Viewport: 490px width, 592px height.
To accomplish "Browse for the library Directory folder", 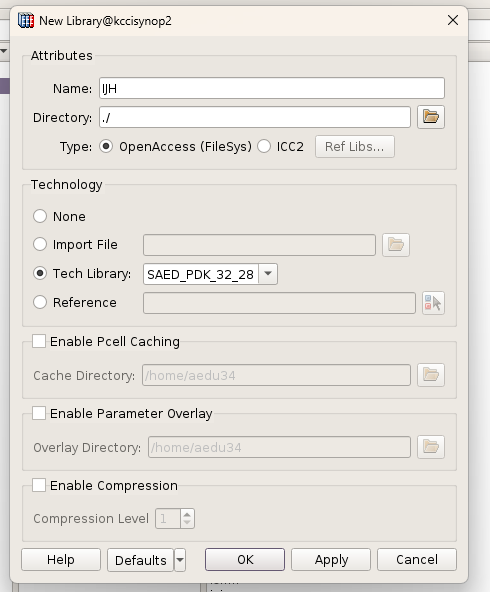I will coord(431,117).
